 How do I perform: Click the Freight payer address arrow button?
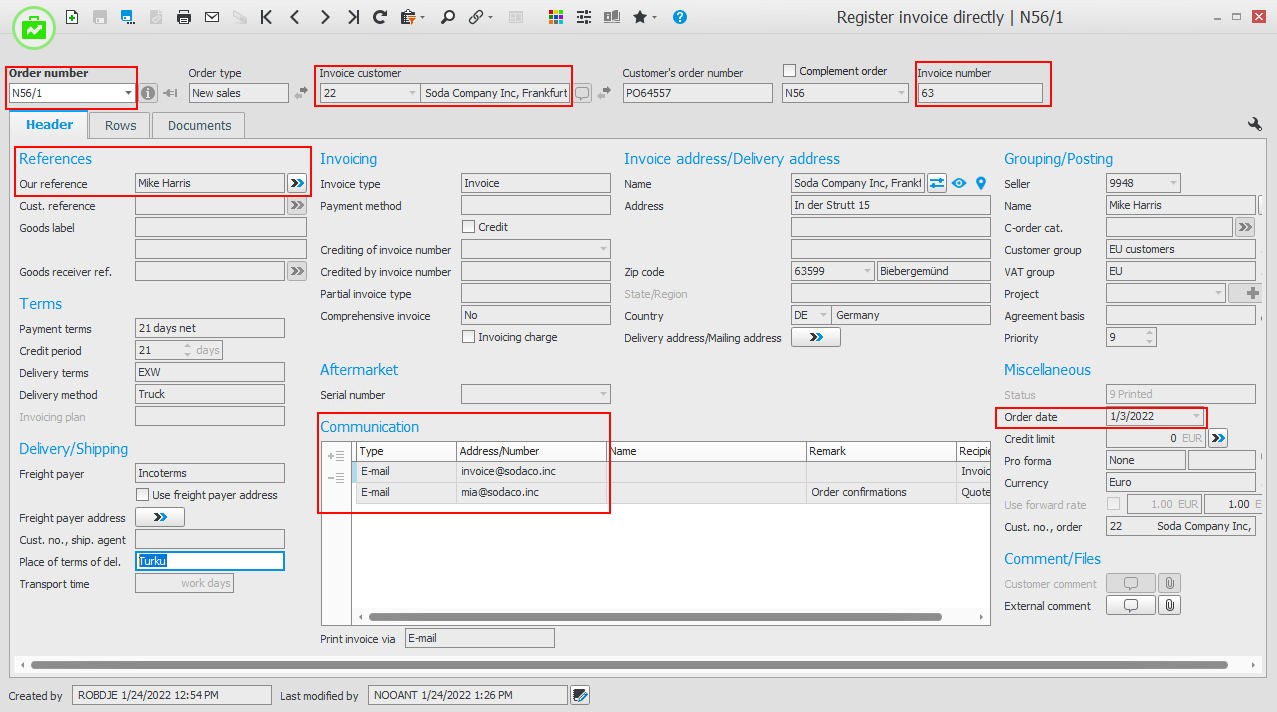coord(160,518)
